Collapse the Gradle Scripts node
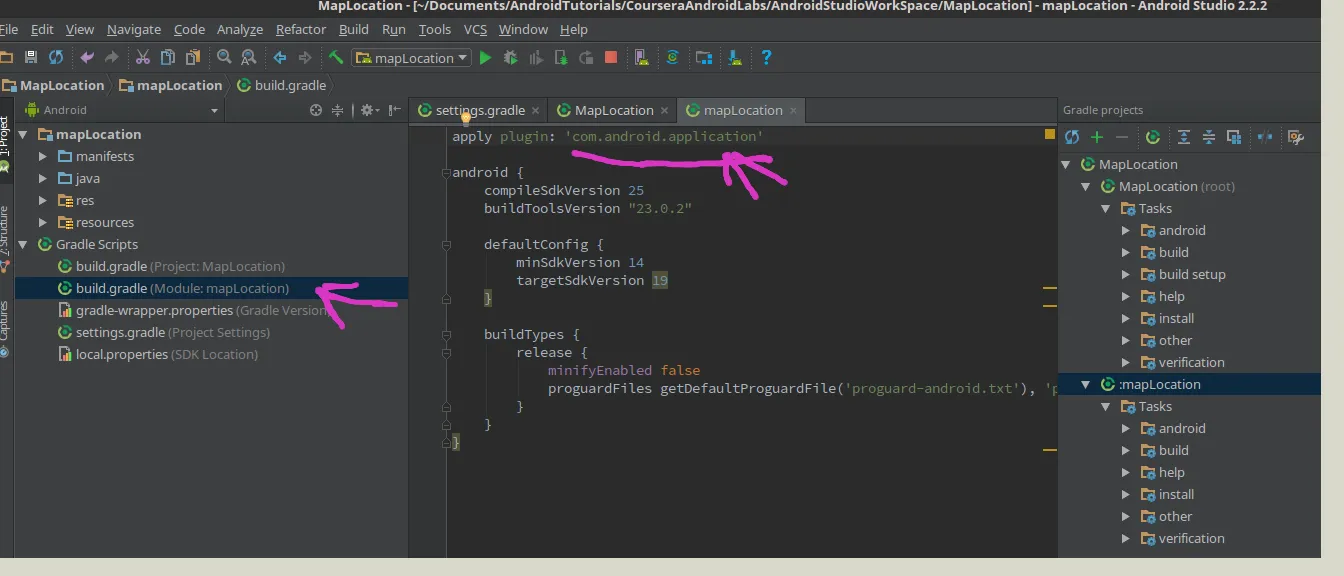Viewport: 1344px width, 576px height. [23, 244]
